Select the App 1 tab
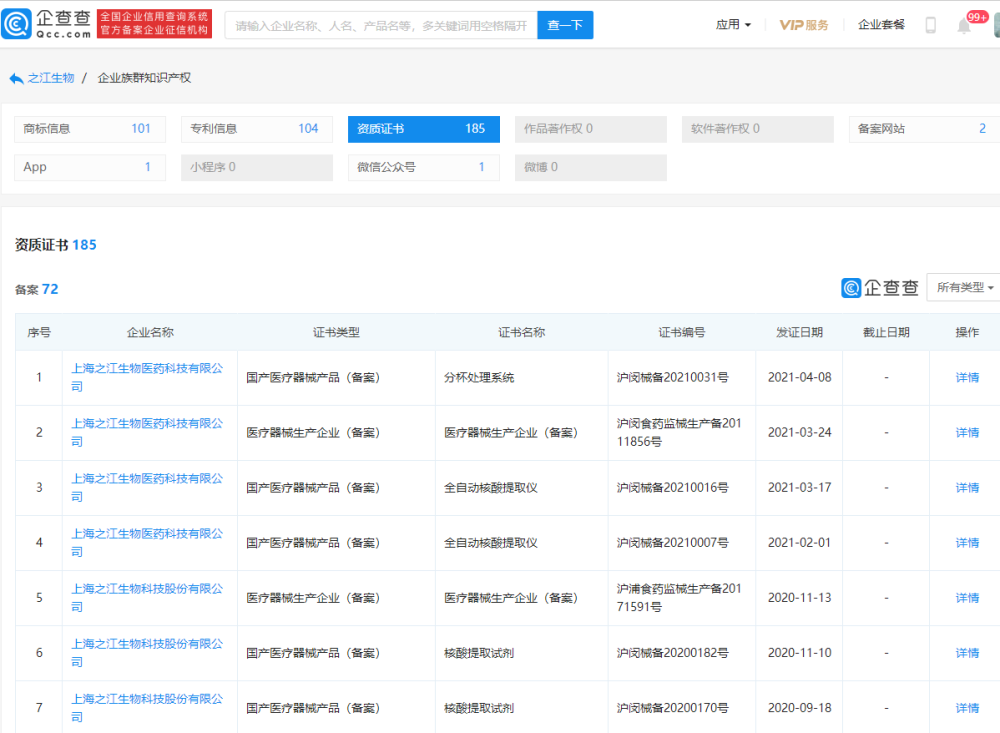 pos(90,167)
